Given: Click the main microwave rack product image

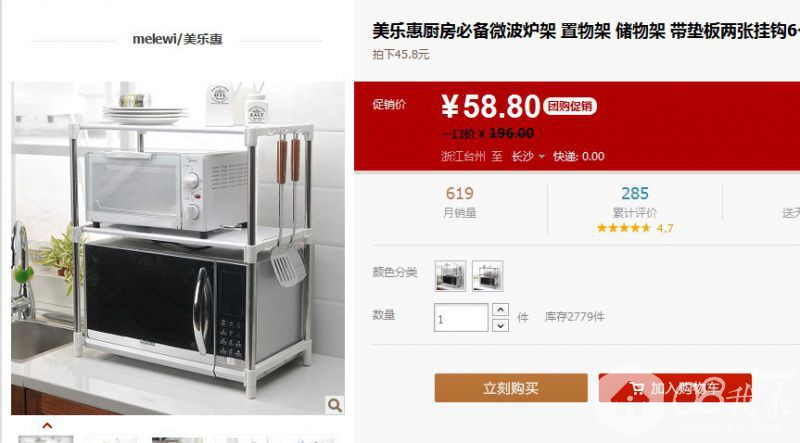Looking at the screenshot, I should pos(178,248).
